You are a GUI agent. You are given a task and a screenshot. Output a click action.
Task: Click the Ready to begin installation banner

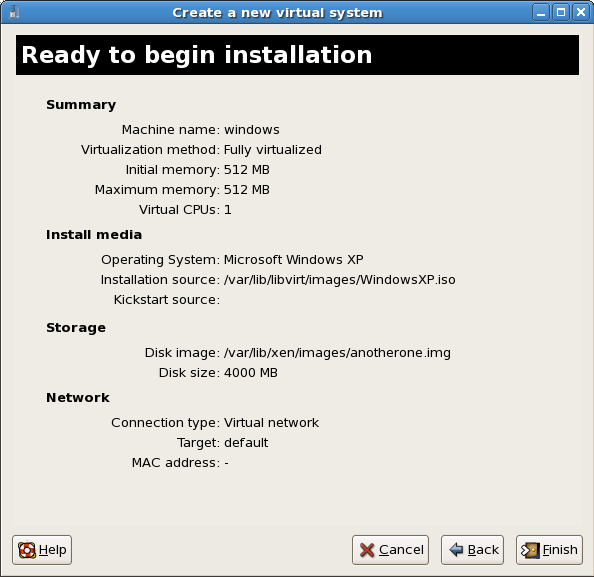(x=297, y=55)
